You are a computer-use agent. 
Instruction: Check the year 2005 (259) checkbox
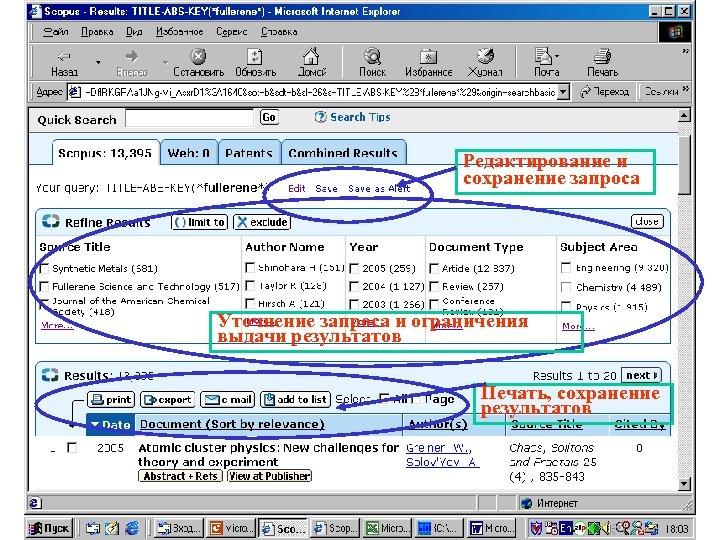tap(354, 268)
